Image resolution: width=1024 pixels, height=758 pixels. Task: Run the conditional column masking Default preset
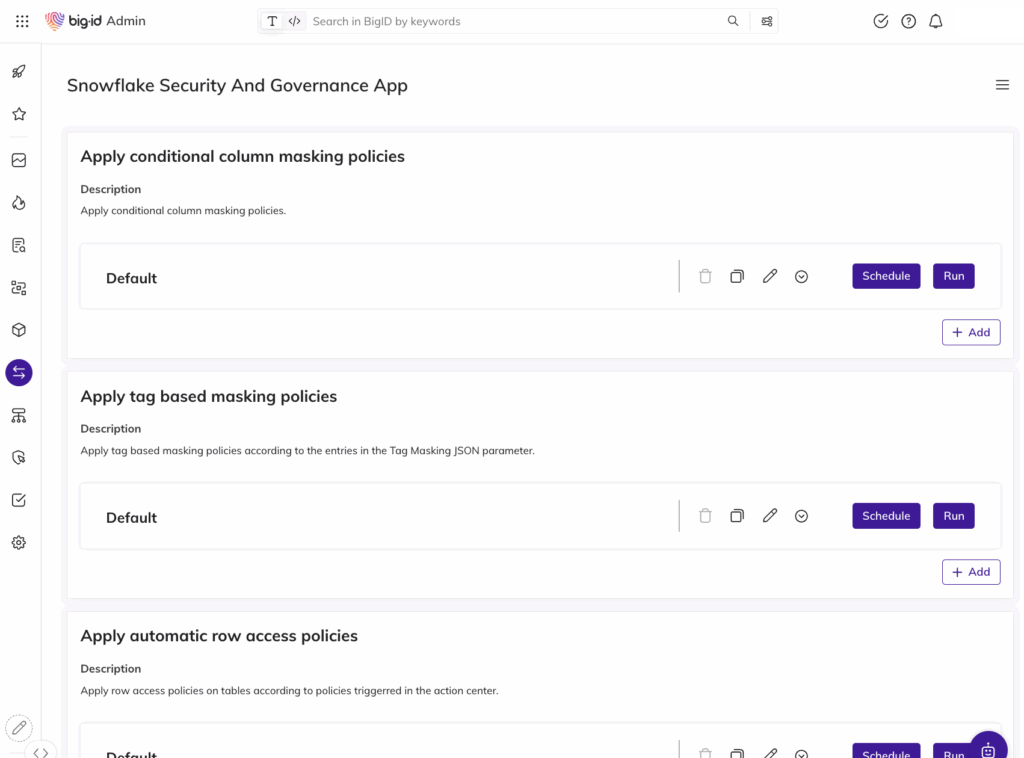[x=953, y=276]
